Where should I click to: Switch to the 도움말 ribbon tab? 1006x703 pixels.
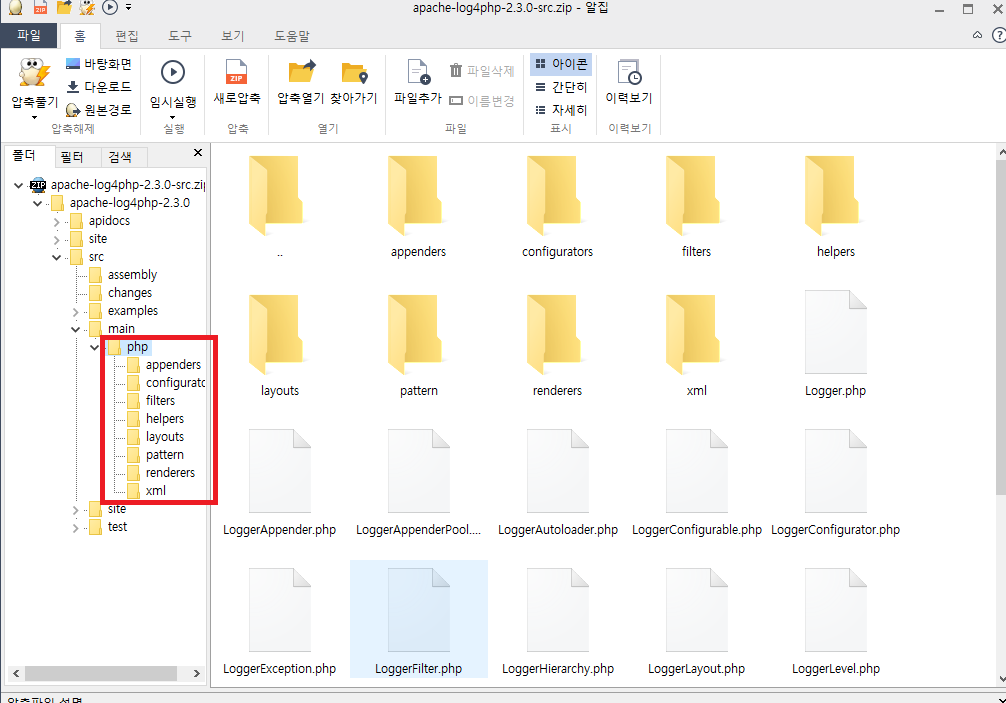[291, 36]
